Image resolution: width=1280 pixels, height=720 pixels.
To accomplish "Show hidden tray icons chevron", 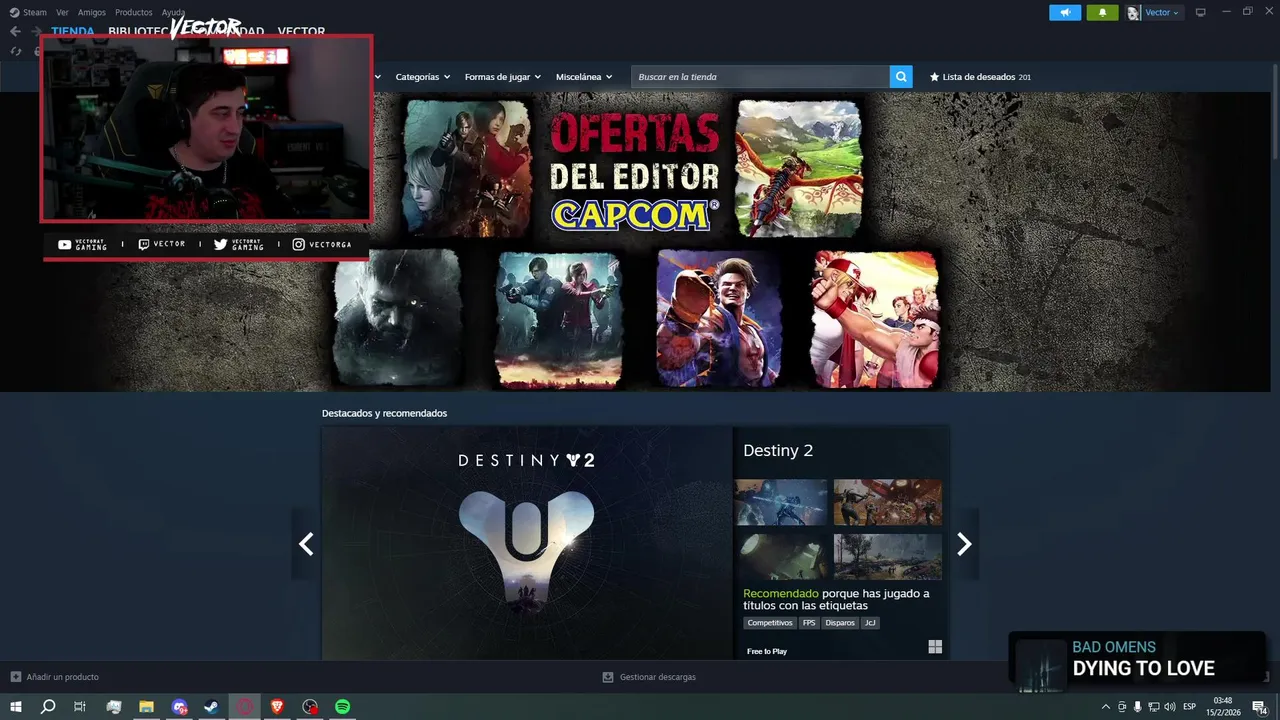I will click(x=1105, y=707).
